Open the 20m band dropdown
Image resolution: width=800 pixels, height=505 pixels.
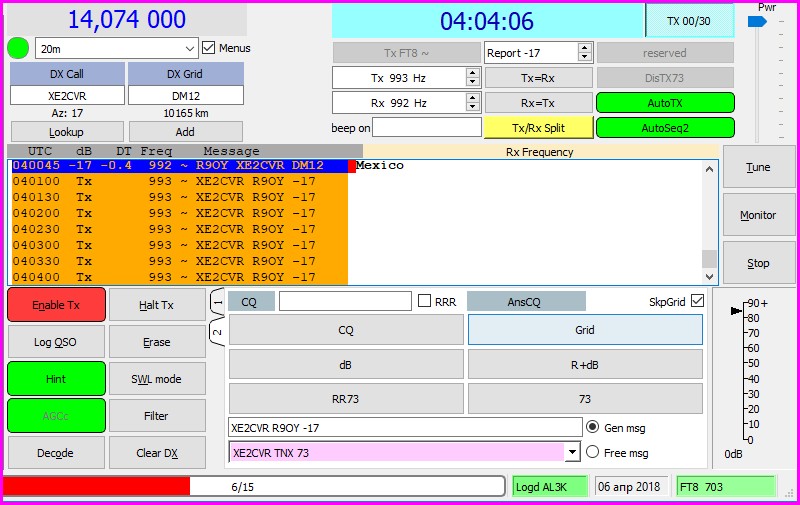(x=190, y=48)
